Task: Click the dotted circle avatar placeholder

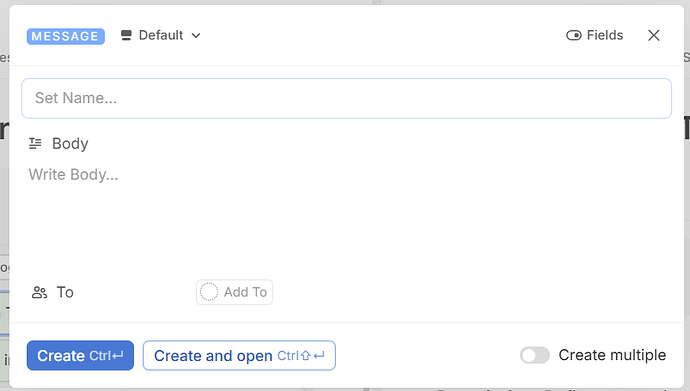Action: (x=209, y=292)
